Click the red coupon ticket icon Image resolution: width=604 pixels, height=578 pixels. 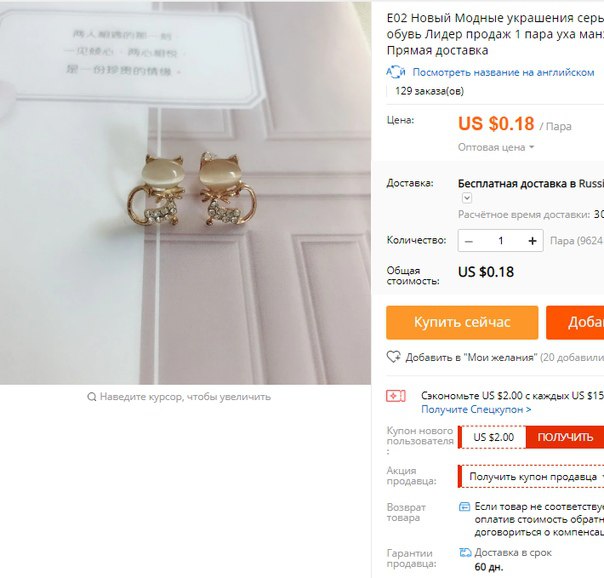click(396, 396)
